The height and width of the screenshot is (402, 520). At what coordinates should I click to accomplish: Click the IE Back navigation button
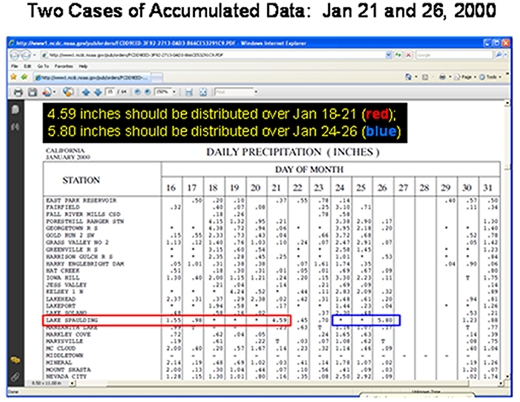point(15,55)
